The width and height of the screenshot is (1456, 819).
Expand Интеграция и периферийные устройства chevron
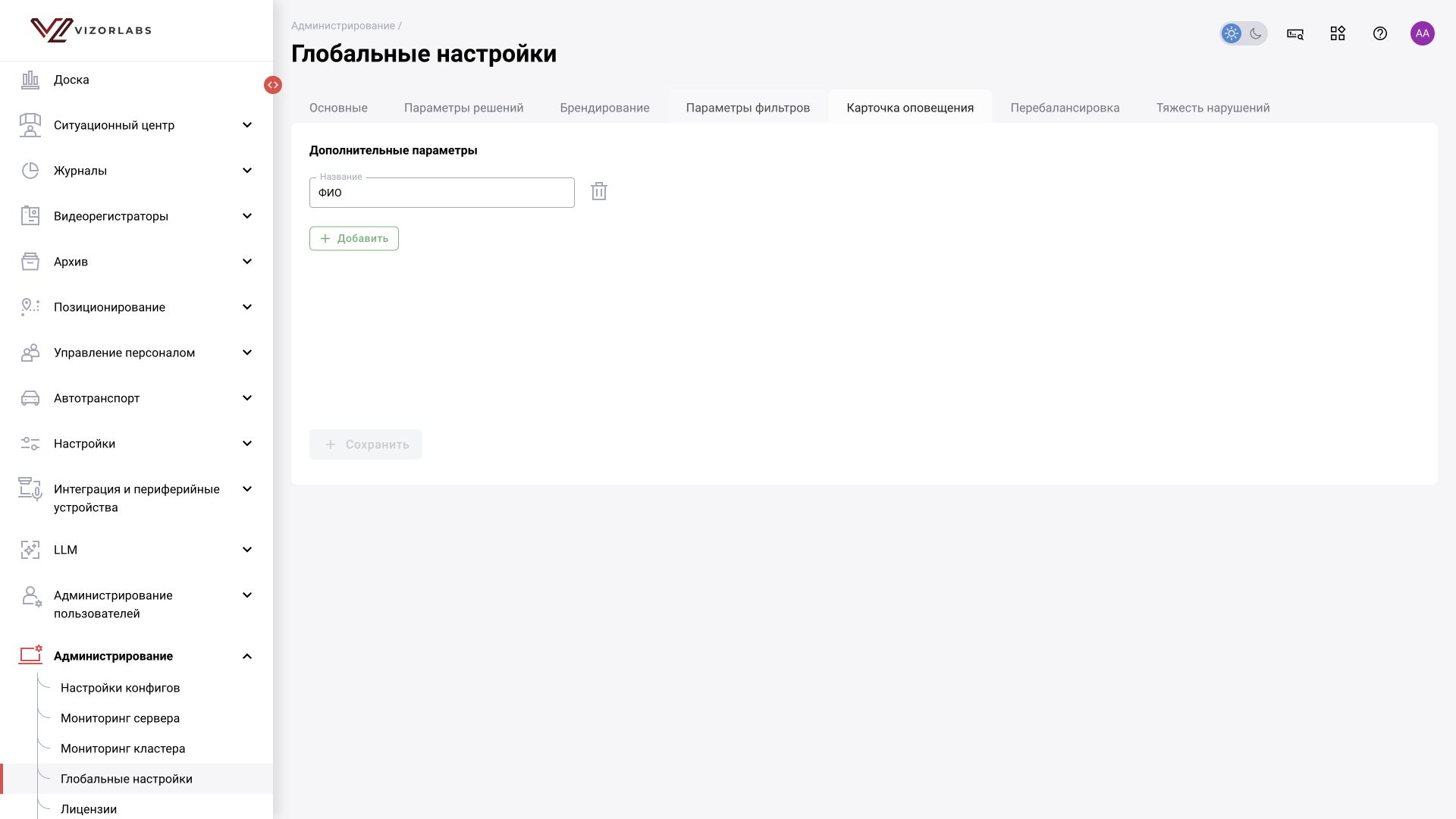click(247, 489)
